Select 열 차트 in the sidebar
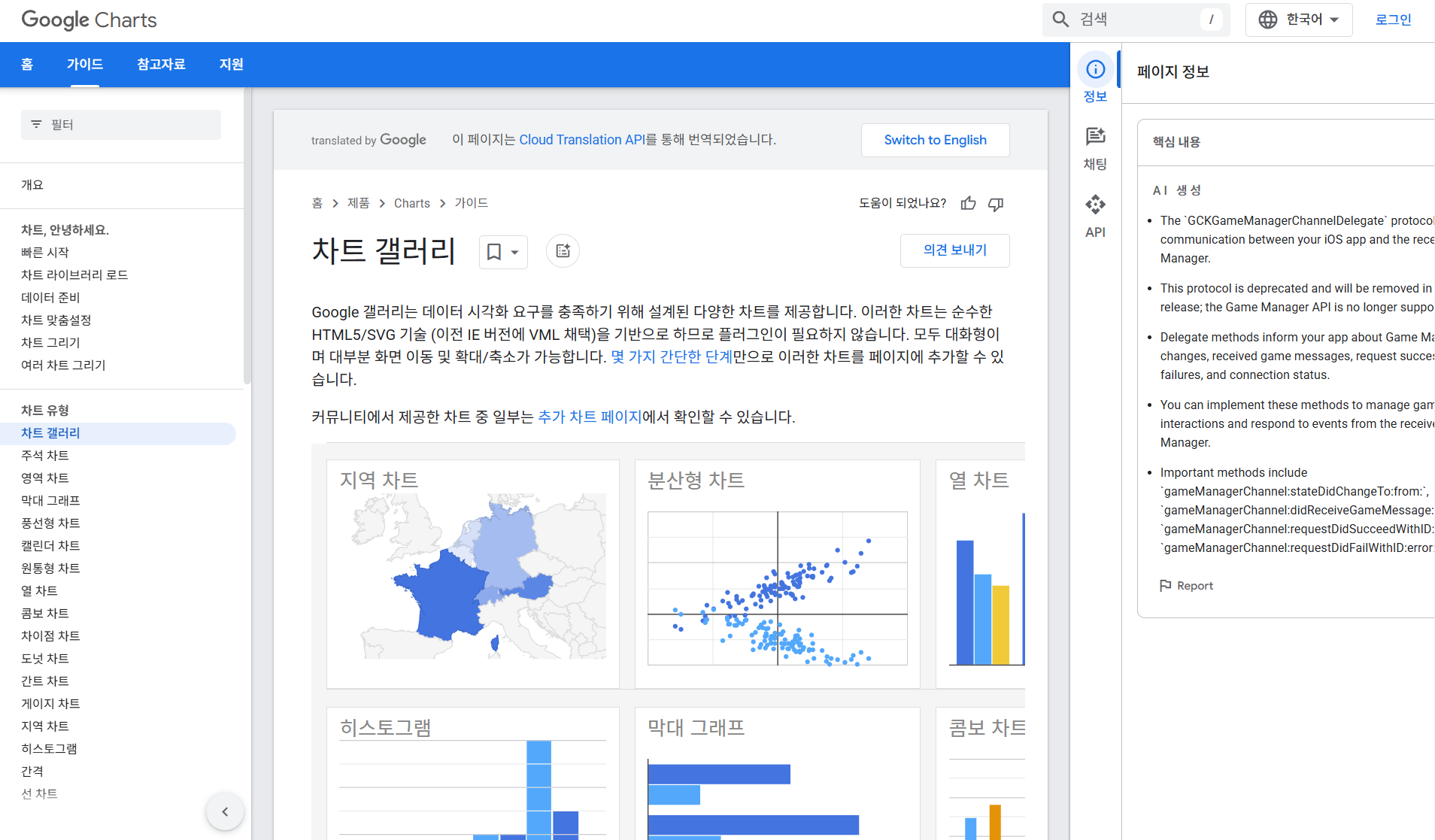Viewport: 1435px width, 840px height. [39, 591]
